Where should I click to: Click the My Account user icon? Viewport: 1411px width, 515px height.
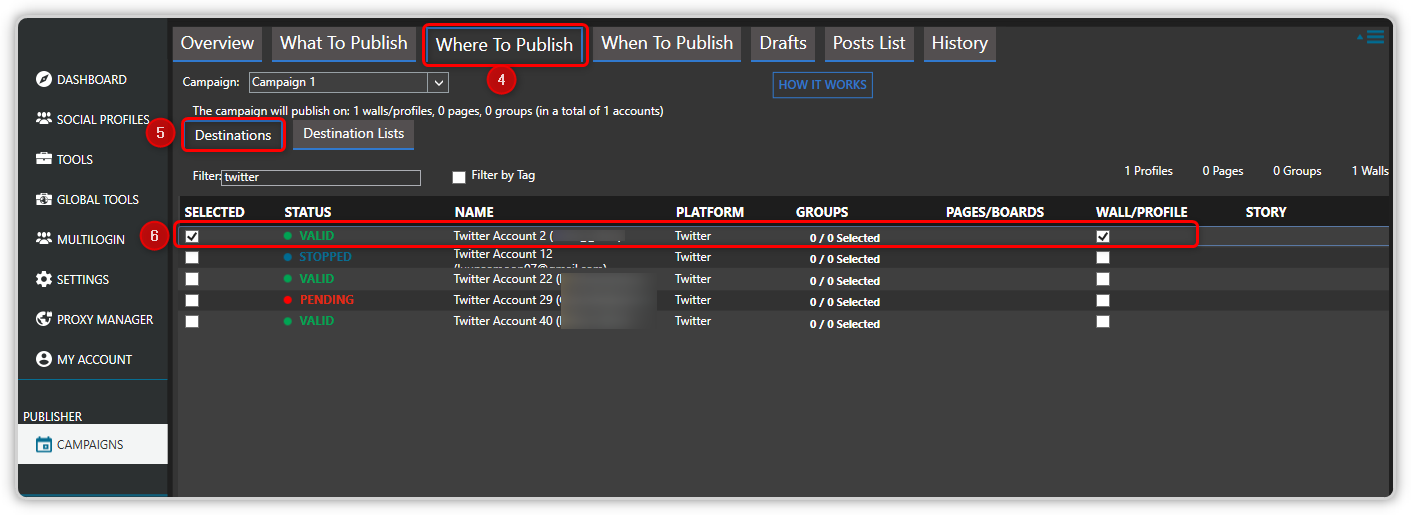click(43, 359)
